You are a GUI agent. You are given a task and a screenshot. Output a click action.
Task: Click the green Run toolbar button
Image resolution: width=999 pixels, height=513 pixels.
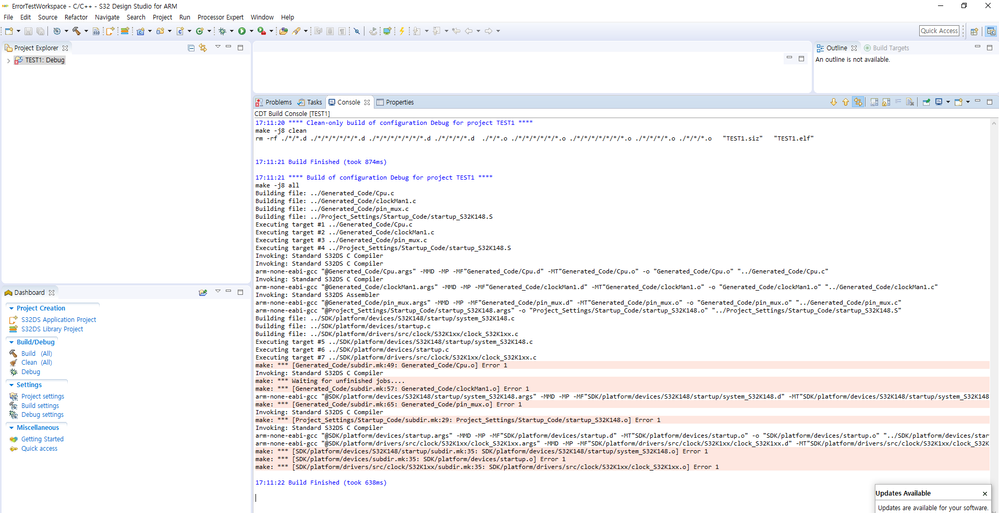coord(241,31)
